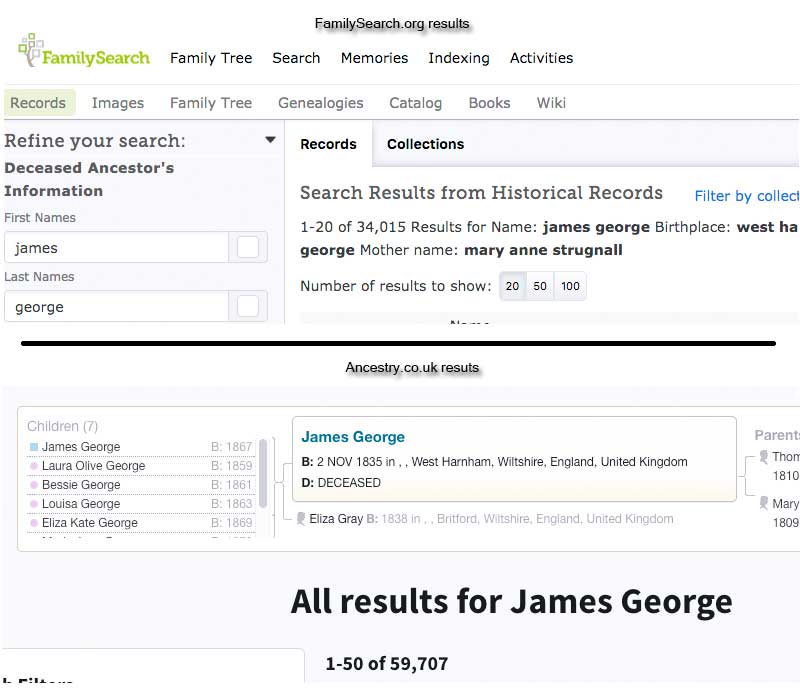Open the Filter by collection option

746,196
